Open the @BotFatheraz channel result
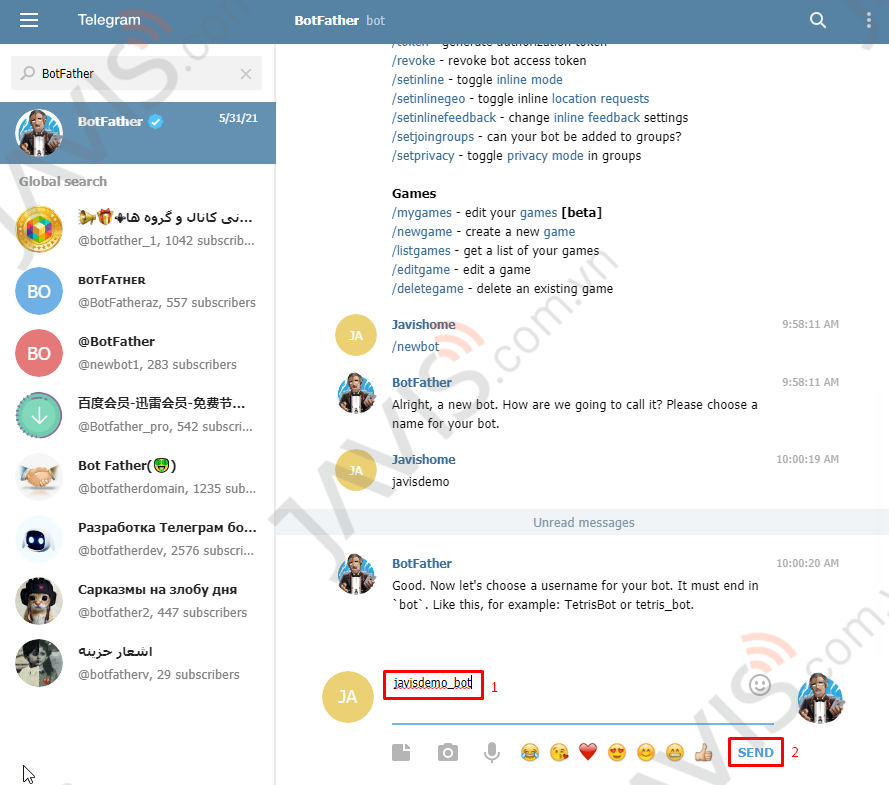Screen dimensions: 889x785 tap(138, 291)
